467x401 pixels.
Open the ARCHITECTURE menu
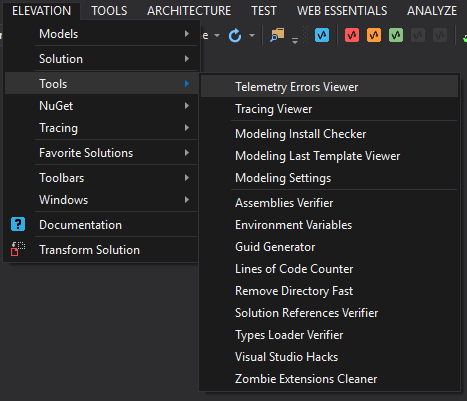click(189, 11)
